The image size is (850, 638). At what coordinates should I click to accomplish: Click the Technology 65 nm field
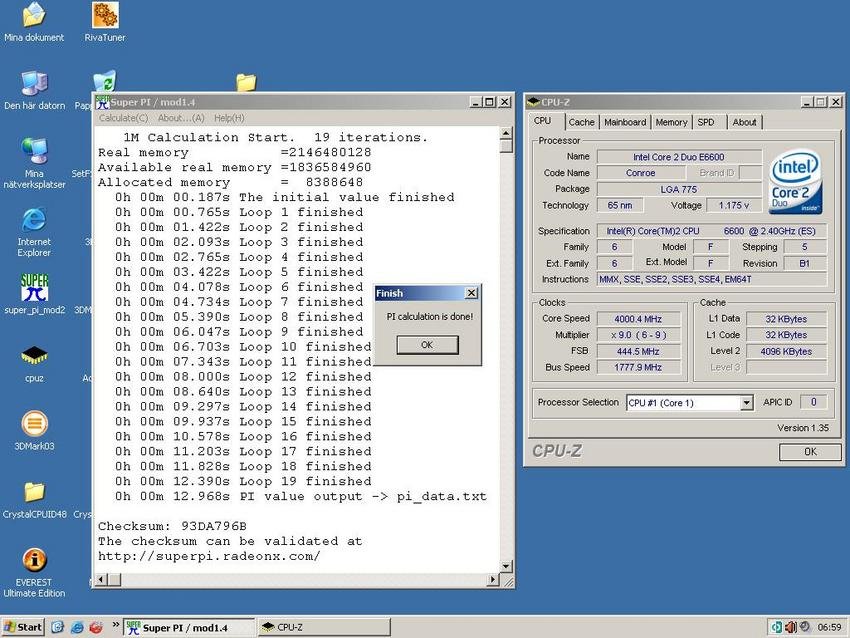point(620,205)
